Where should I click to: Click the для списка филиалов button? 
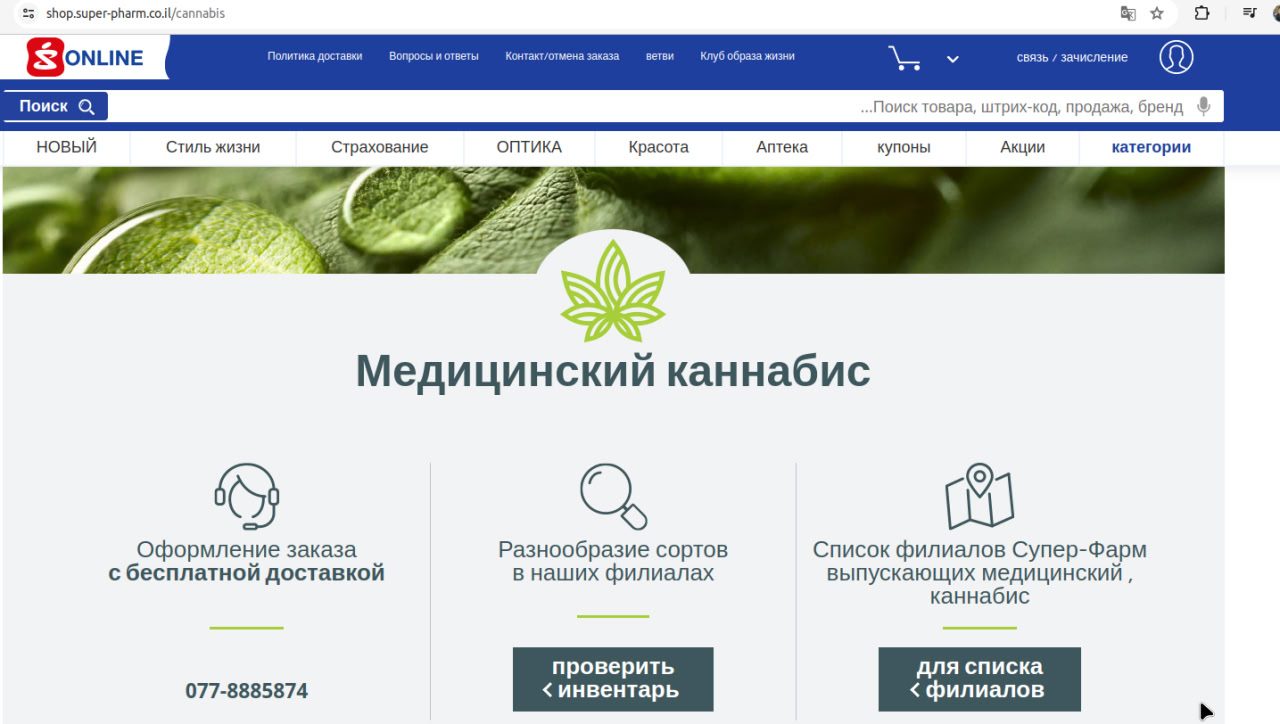pyautogui.click(x=980, y=679)
